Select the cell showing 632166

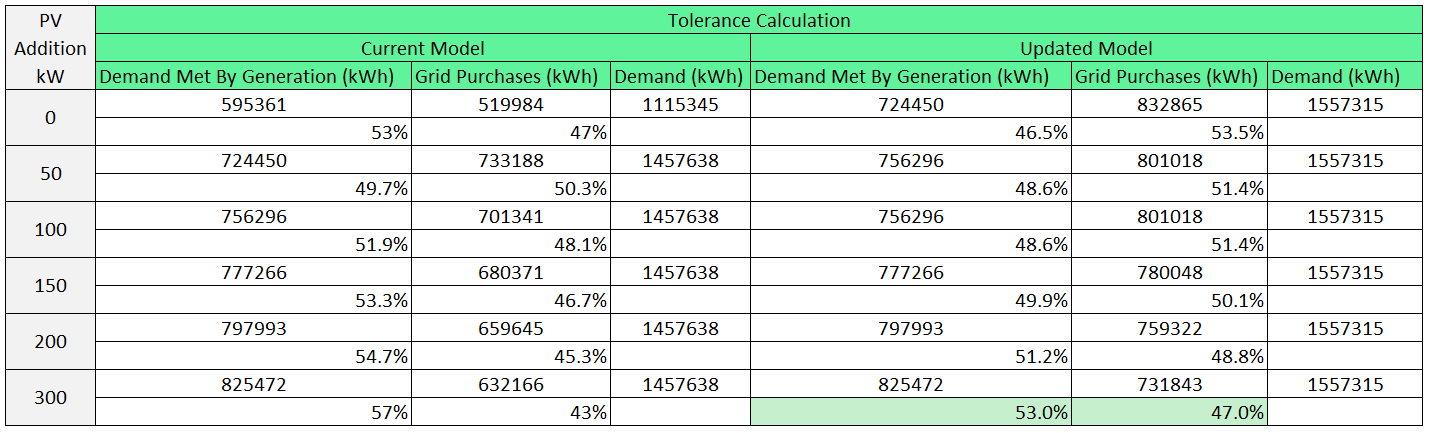pyautogui.click(x=510, y=384)
